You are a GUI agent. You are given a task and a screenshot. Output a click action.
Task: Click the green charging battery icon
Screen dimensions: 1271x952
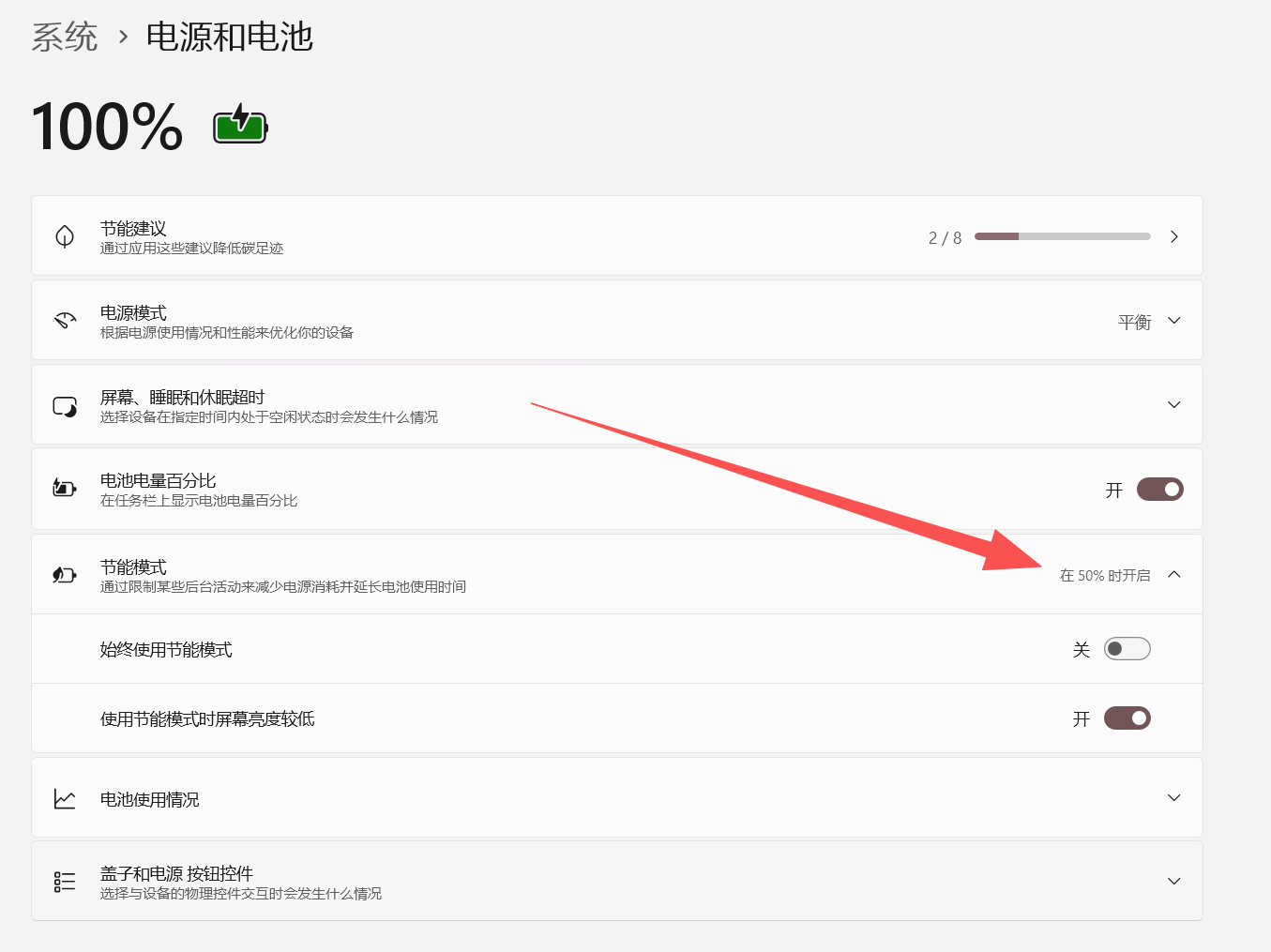click(240, 124)
